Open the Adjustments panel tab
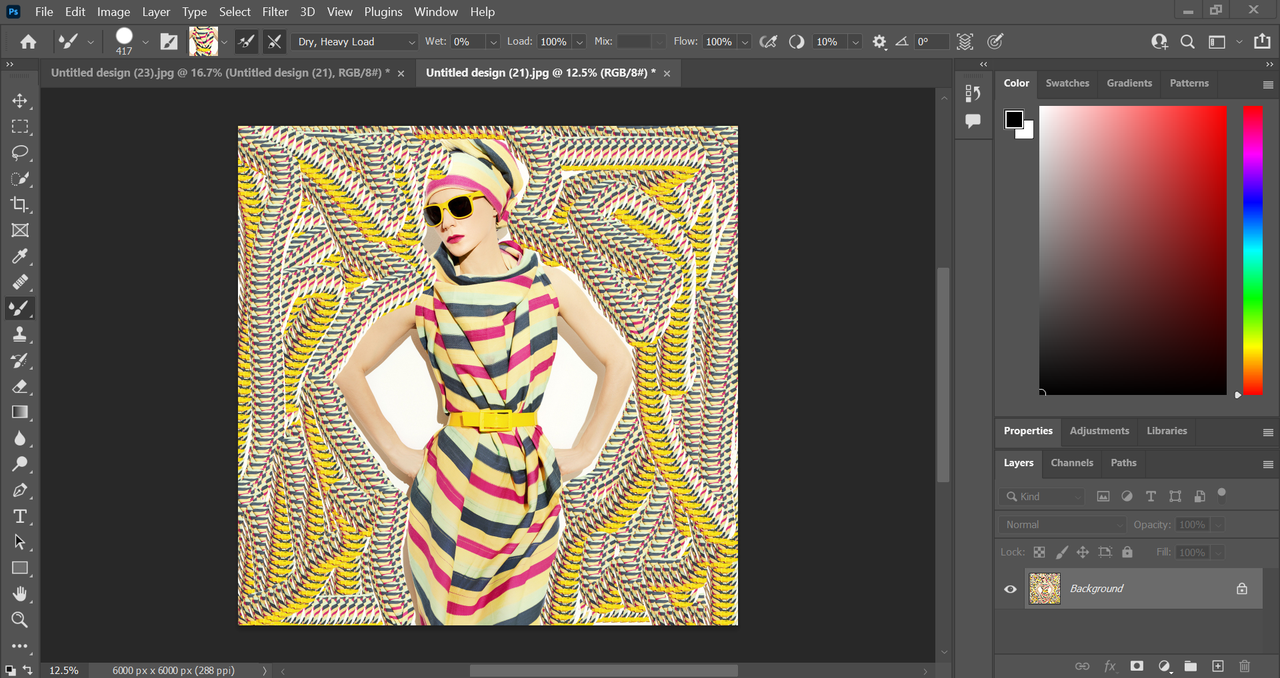Viewport: 1280px width, 678px height. pos(1099,431)
